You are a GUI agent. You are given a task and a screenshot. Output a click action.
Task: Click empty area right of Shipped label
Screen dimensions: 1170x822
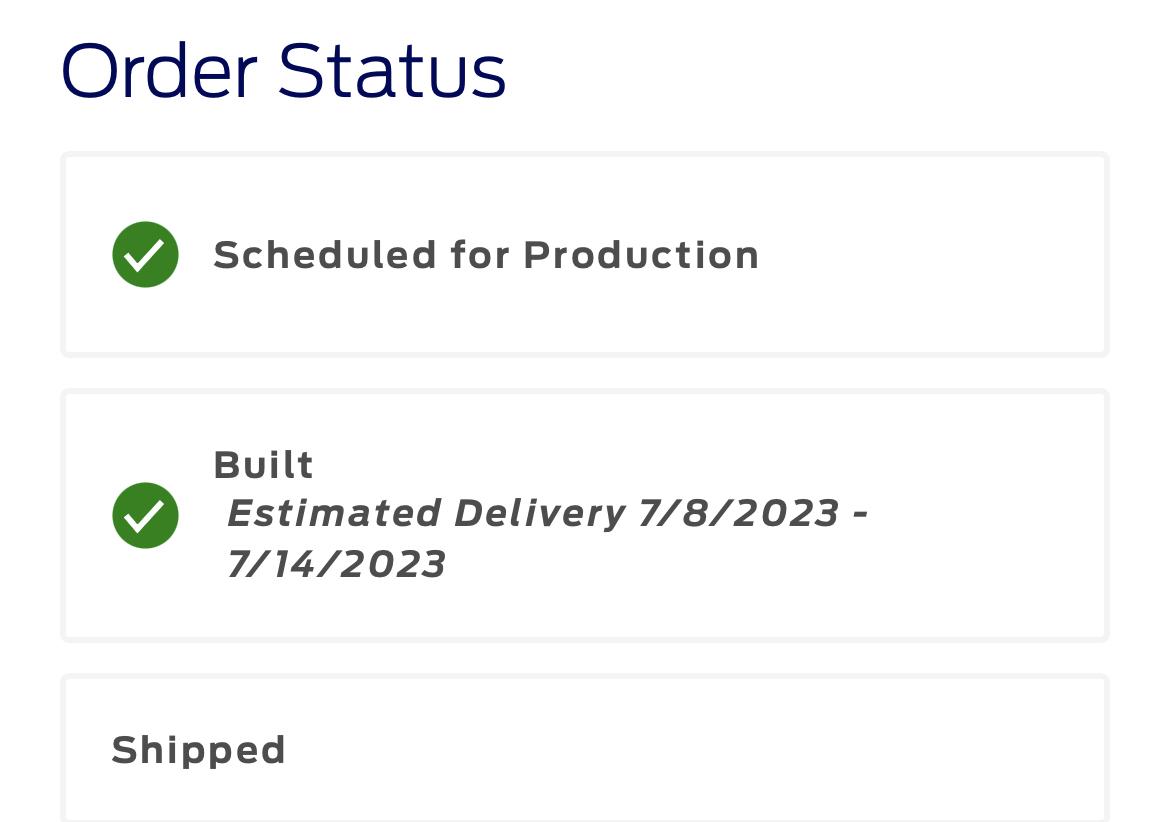point(694,750)
